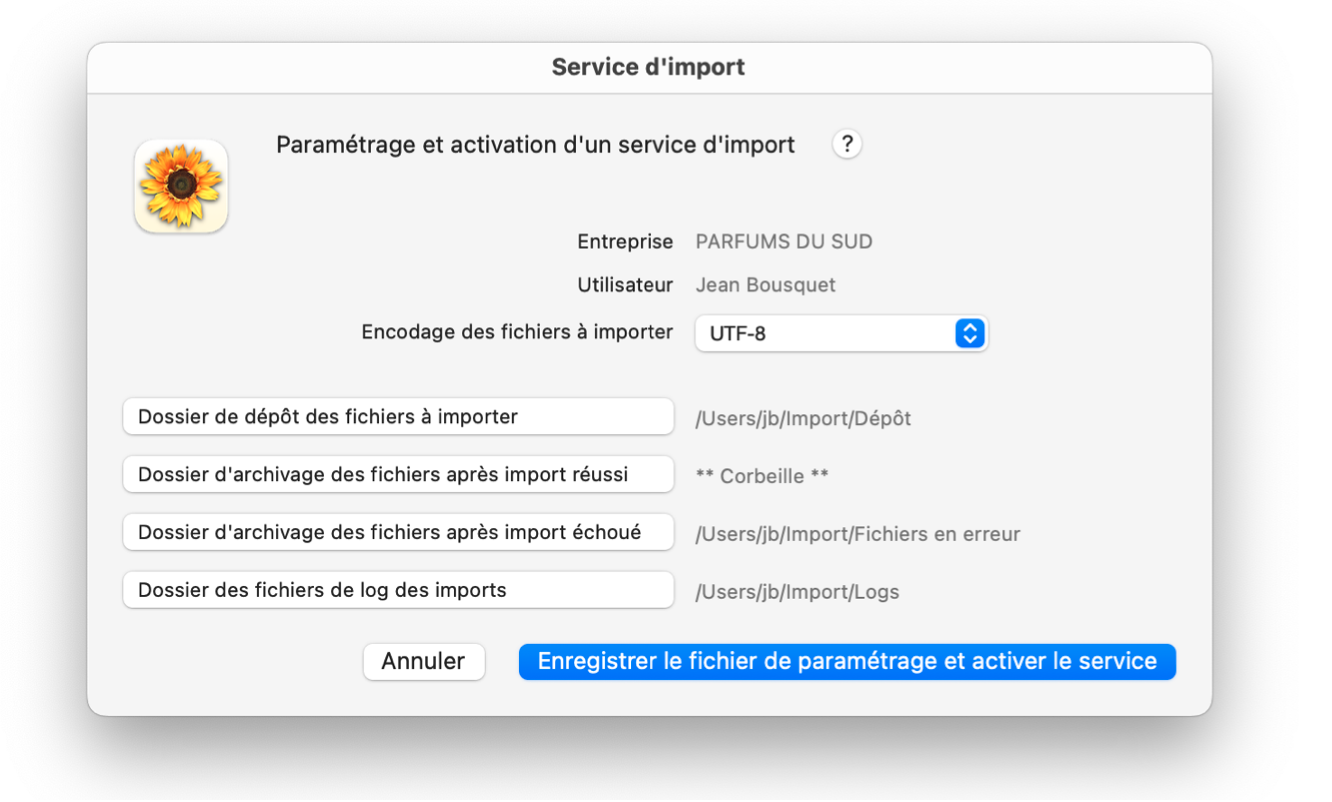This screenshot has width=1332, height=802.
Task: Expand the UTF-8 encoding dropdown
Action: [x=841, y=334]
